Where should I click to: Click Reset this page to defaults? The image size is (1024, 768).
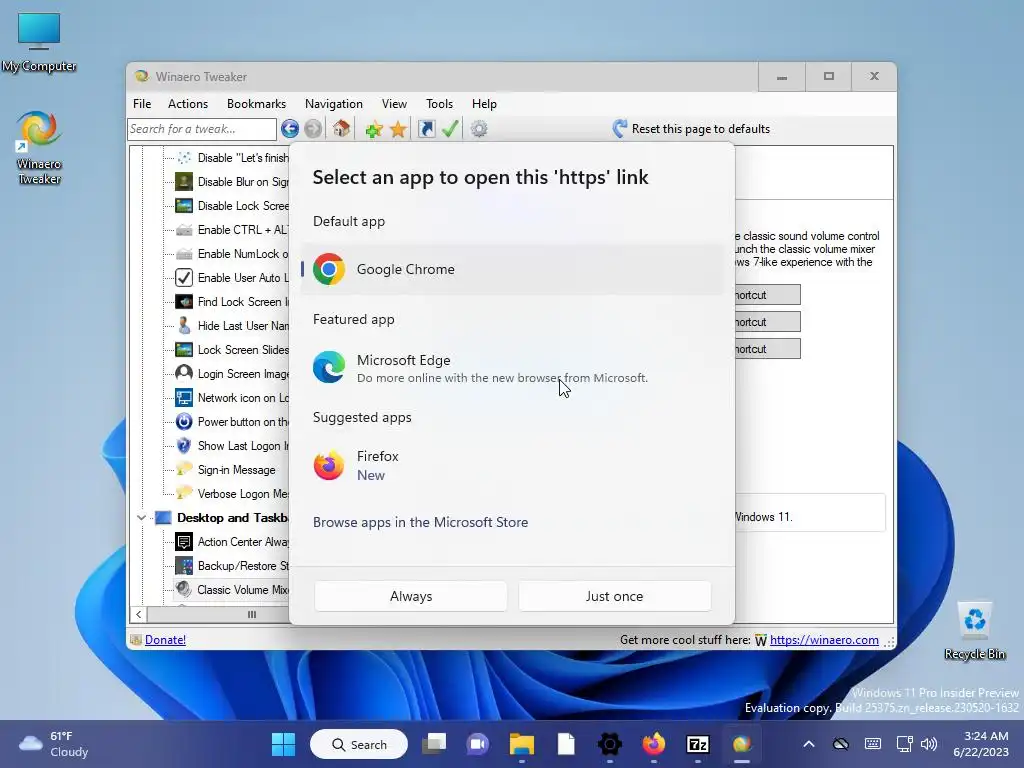[692, 129]
